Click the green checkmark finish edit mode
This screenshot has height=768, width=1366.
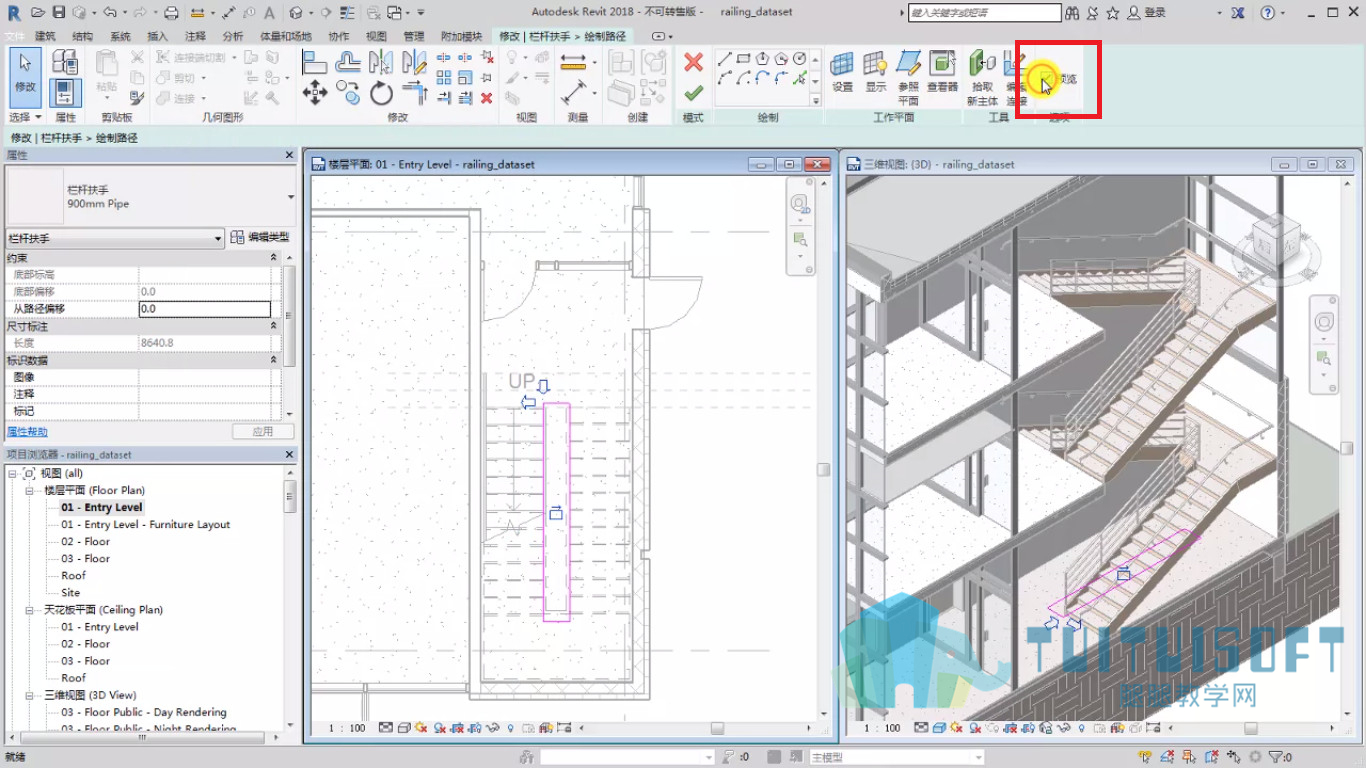point(693,93)
